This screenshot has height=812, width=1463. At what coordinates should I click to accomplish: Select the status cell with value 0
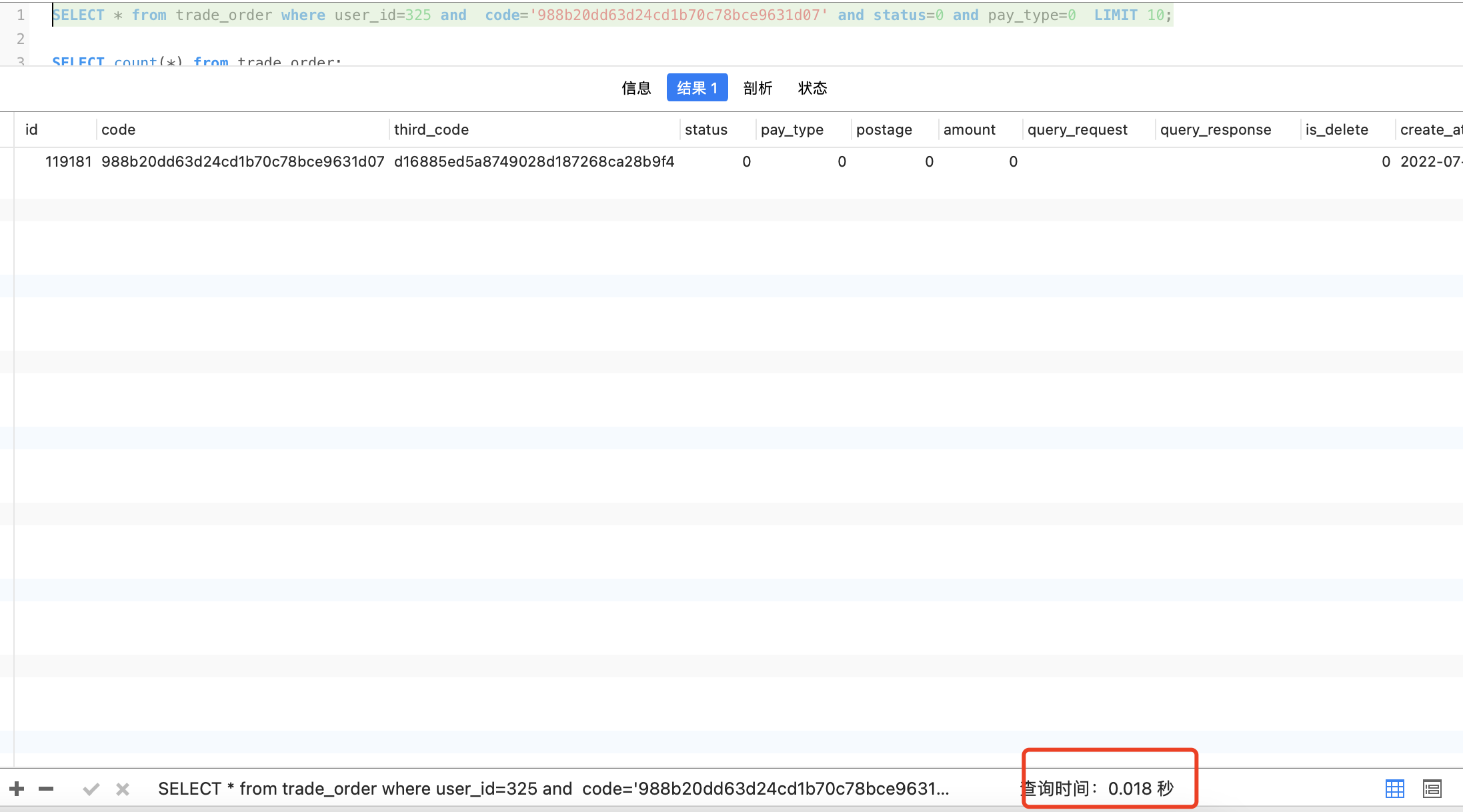pos(746,161)
